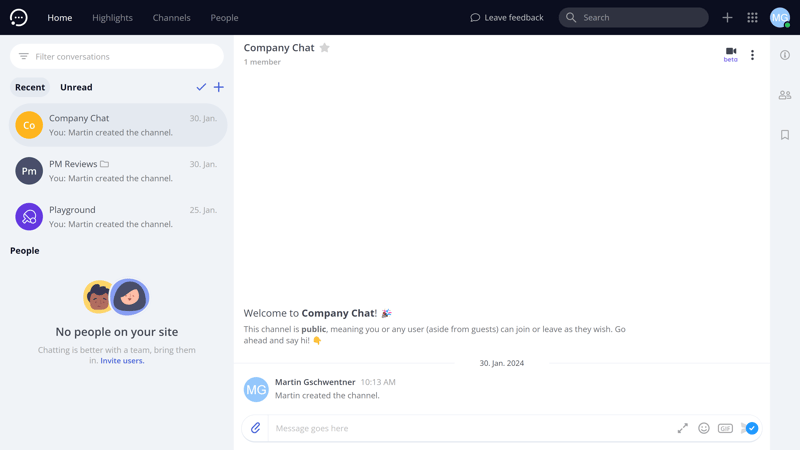Image resolution: width=800 pixels, height=450 pixels.
Task: Click MG avatar beside the message
Action: pyautogui.click(x=256, y=389)
